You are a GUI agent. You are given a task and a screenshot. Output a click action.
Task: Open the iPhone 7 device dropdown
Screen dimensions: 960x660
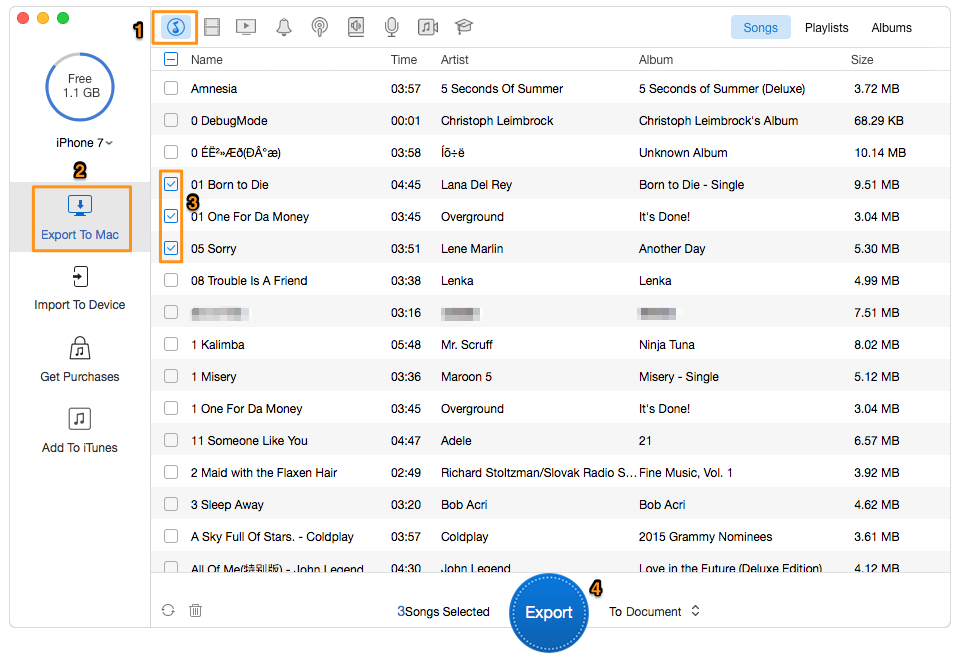tap(84, 143)
